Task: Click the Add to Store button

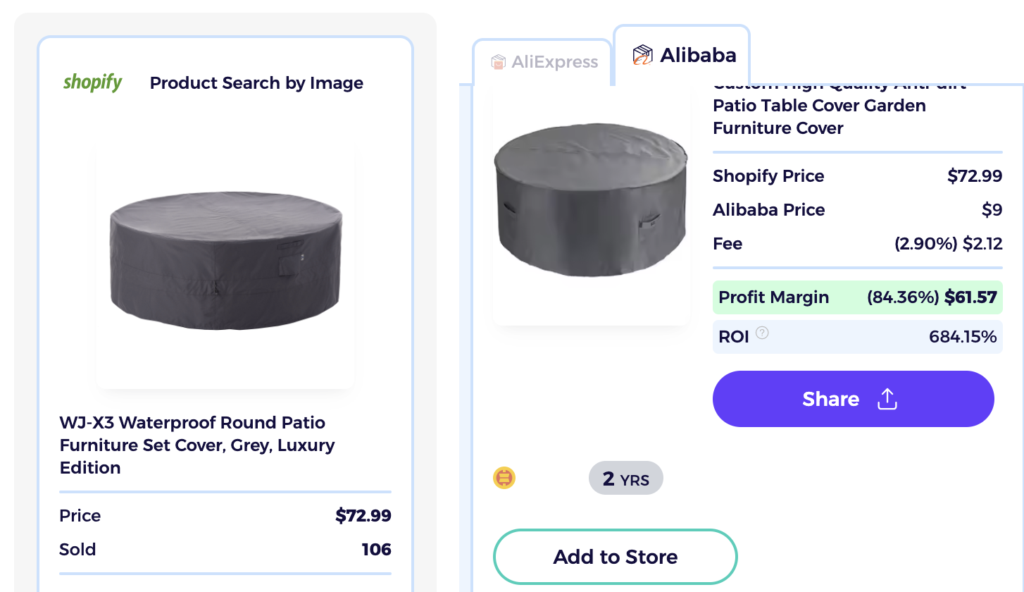Action: [x=615, y=557]
